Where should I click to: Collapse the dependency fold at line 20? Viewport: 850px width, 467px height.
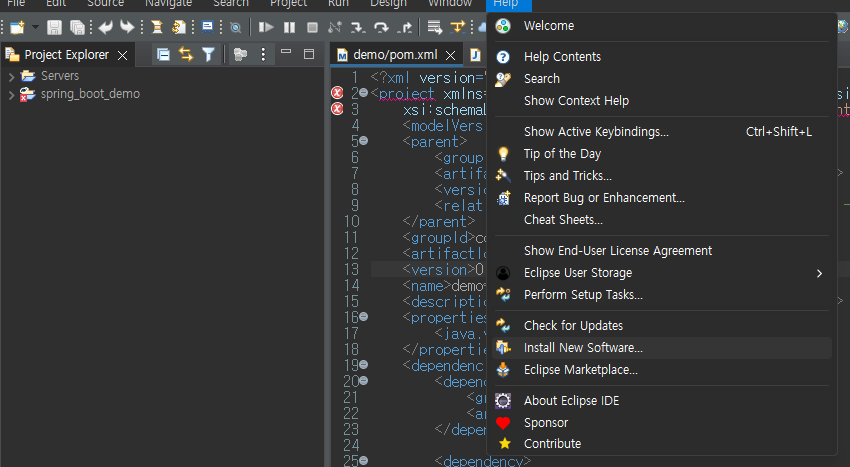(x=364, y=381)
